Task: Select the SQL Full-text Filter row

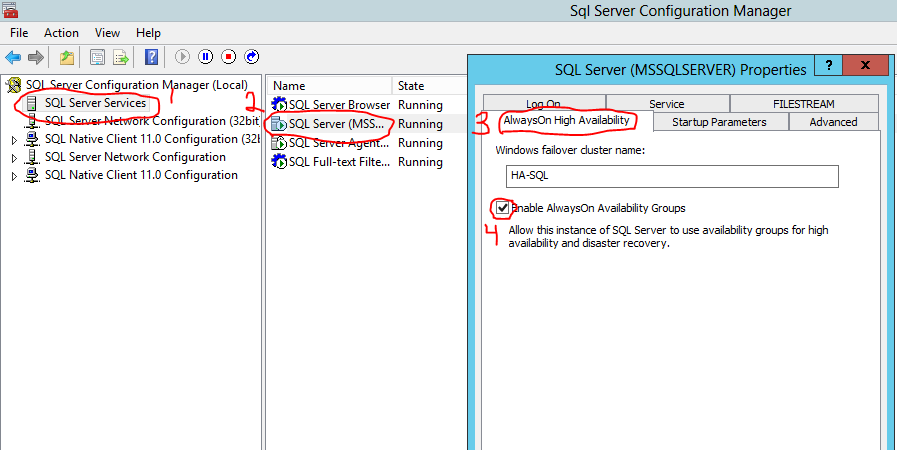Action: (366, 161)
